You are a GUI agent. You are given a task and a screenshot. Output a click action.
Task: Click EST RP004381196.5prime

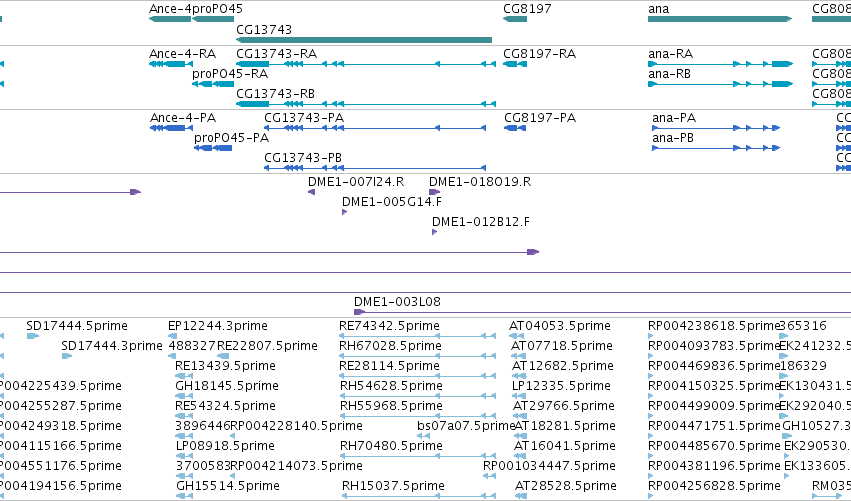pyautogui.click(x=651, y=476)
